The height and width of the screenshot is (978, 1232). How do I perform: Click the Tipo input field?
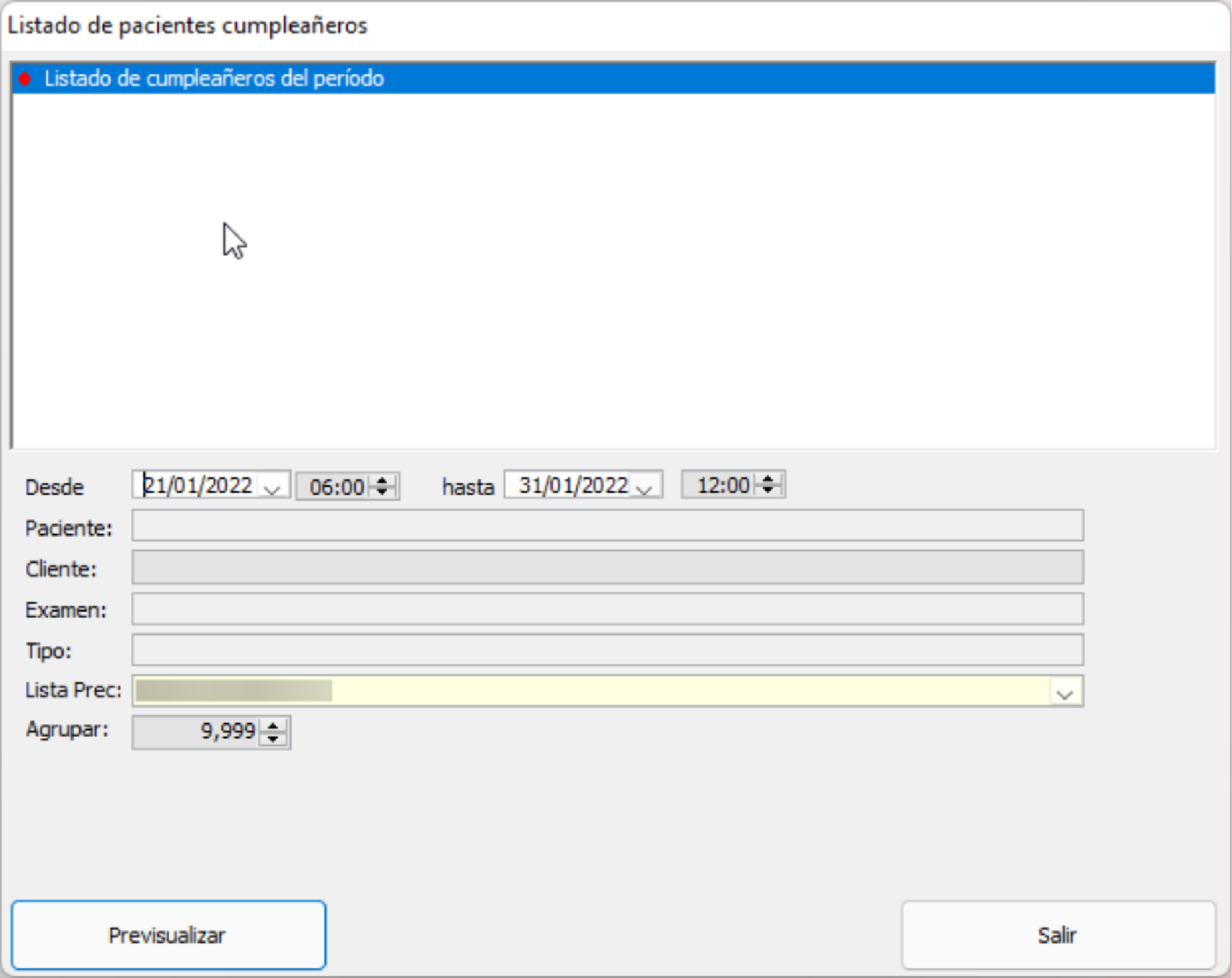(607, 650)
